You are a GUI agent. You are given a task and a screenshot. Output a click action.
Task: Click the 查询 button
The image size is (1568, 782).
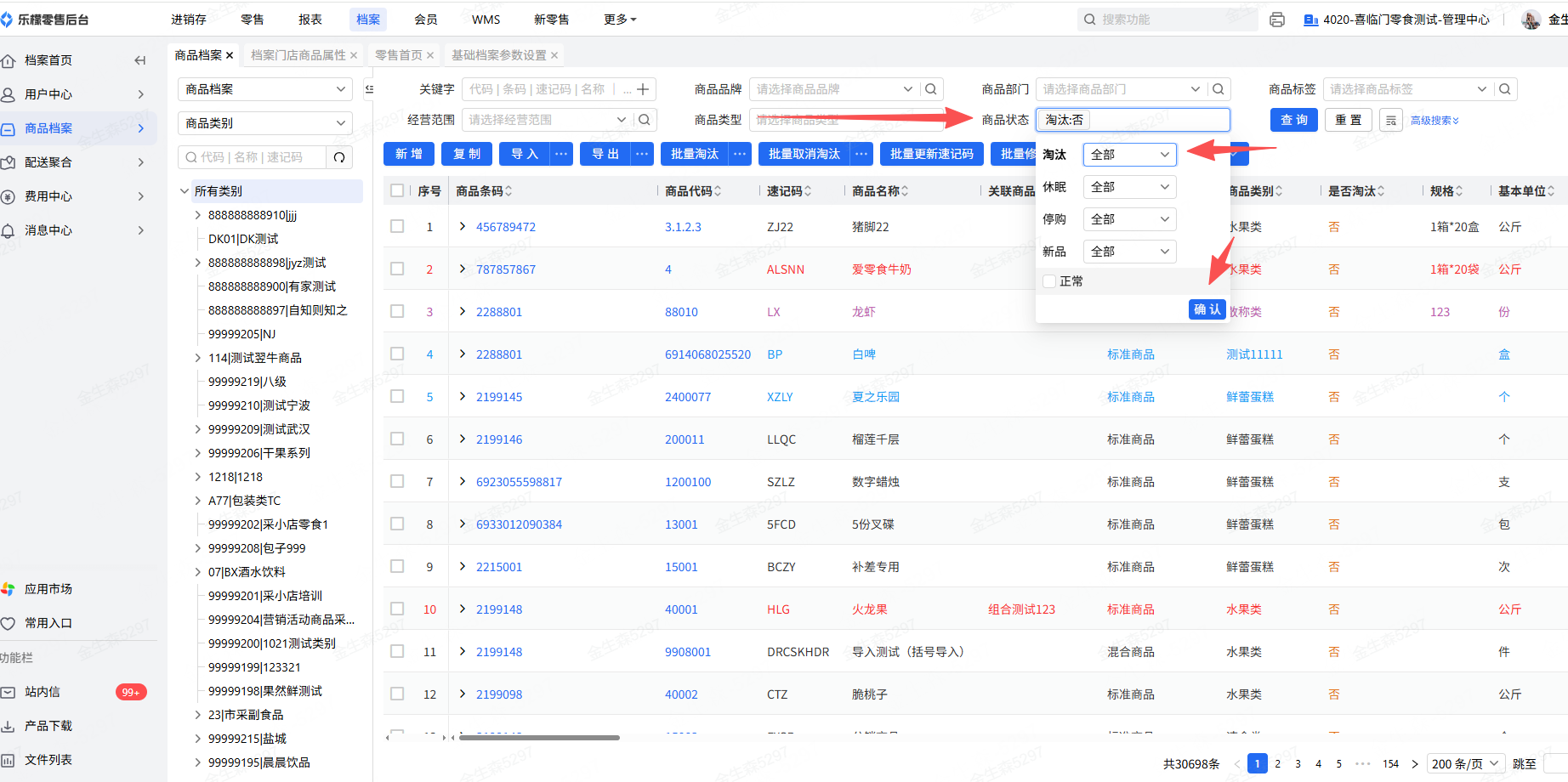(1293, 121)
